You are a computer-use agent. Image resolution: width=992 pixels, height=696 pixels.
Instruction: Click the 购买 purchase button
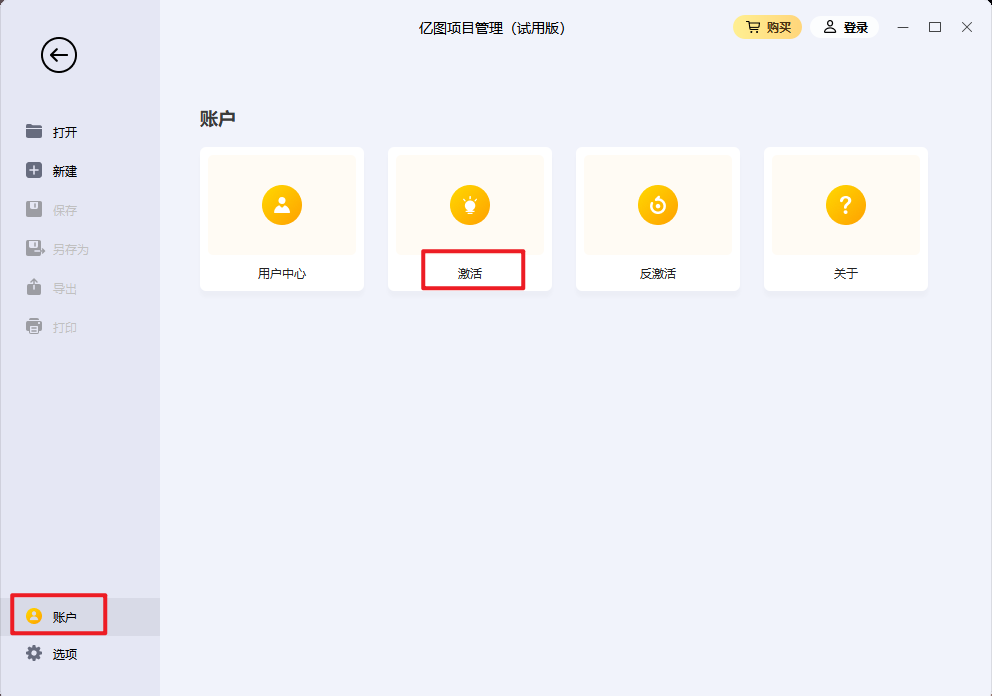pyautogui.click(x=767, y=27)
